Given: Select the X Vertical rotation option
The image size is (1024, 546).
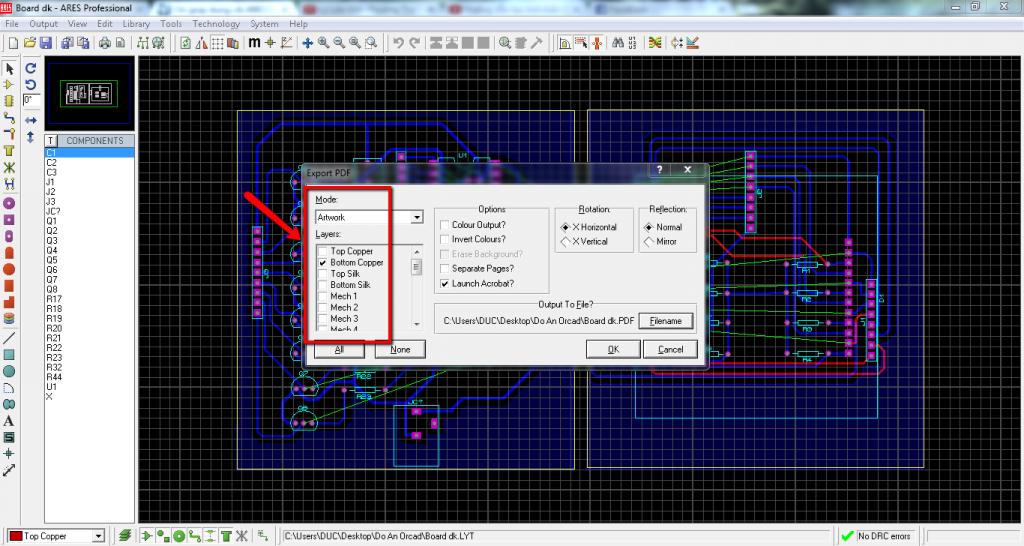Looking at the screenshot, I should tap(565, 242).
